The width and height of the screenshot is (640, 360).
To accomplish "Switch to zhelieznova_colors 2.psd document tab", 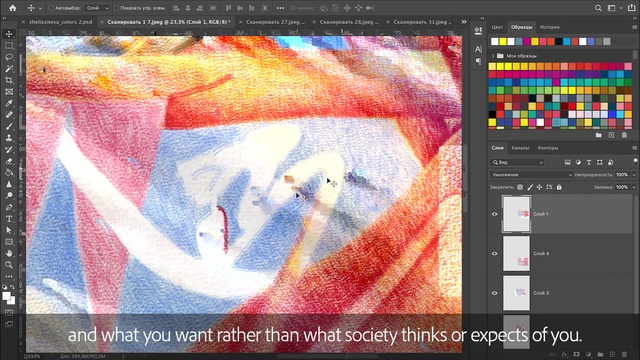I will coord(60,22).
